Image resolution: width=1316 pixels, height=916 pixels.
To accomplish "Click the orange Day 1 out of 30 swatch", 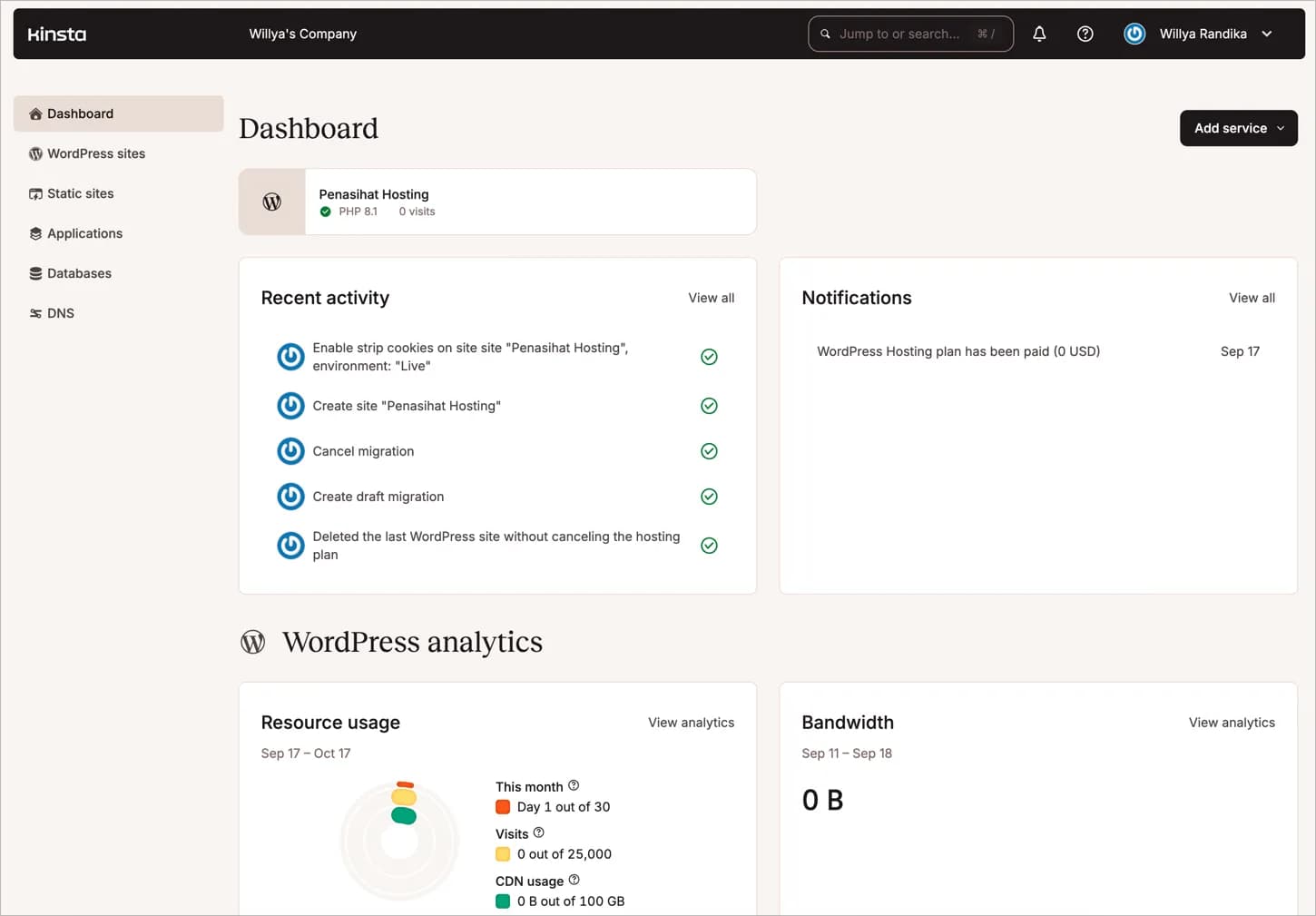I will 503,807.
